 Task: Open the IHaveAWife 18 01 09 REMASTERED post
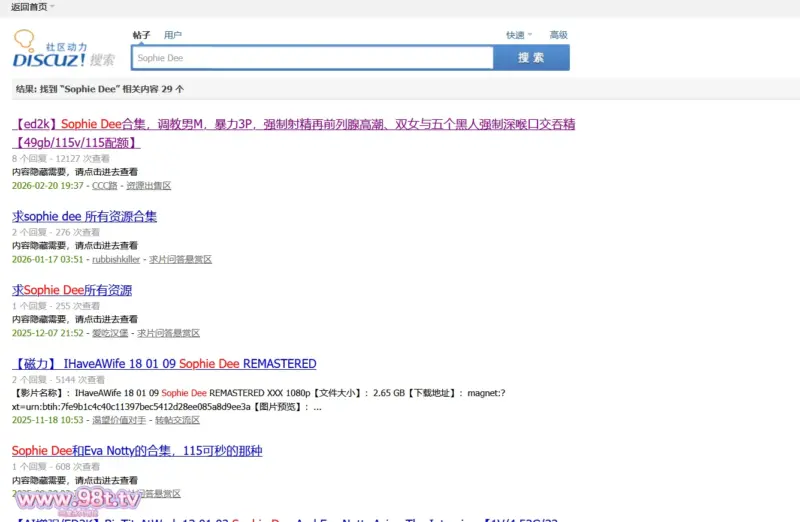click(x=164, y=364)
